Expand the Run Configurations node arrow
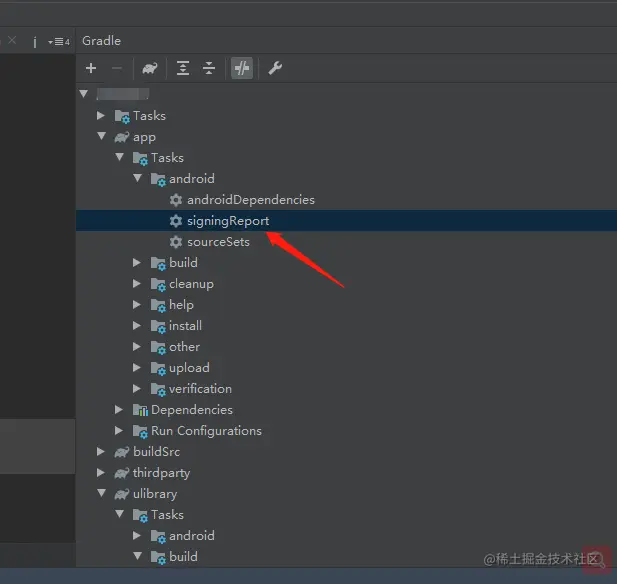 118,430
